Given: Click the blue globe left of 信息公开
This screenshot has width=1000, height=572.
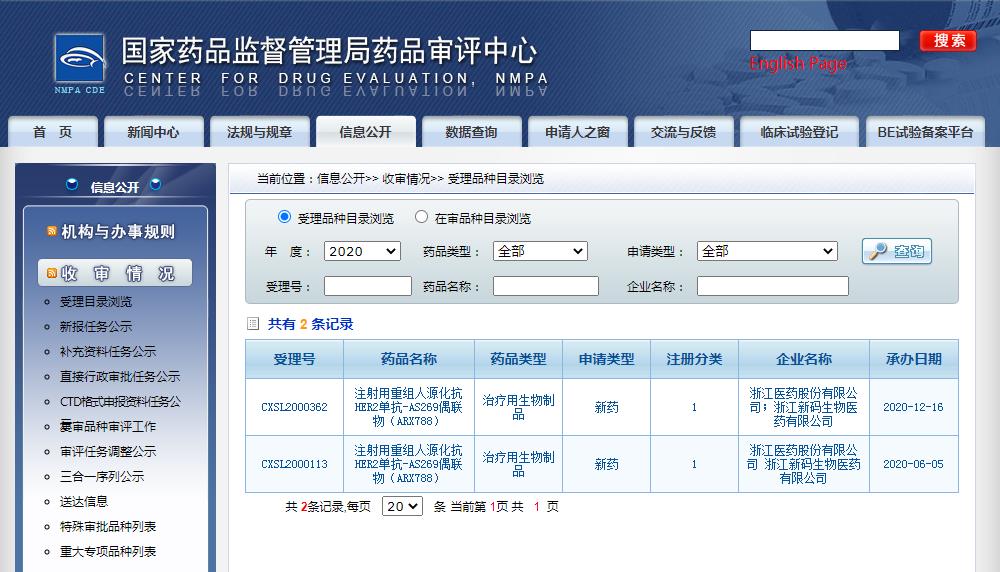Looking at the screenshot, I should pyautogui.click(x=72, y=185).
